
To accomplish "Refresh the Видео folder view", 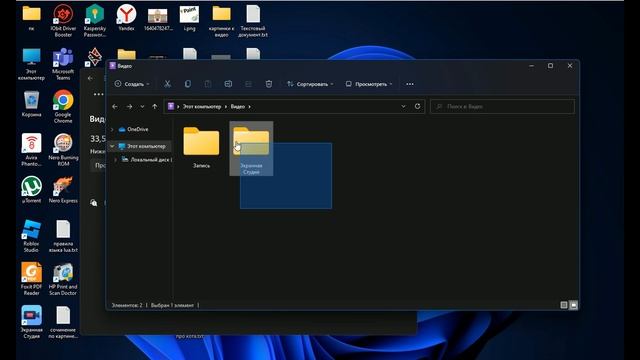I will [418, 106].
